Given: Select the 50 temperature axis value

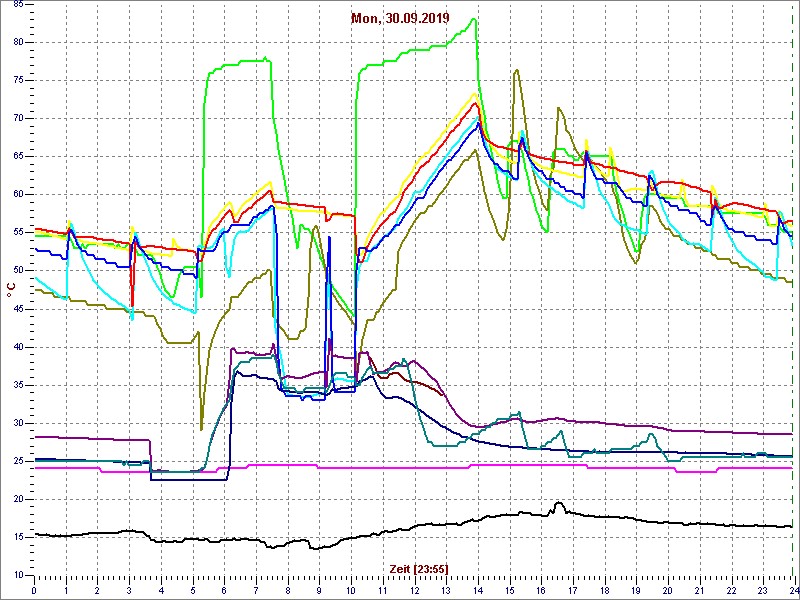Looking at the screenshot, I should click(17, 271).
